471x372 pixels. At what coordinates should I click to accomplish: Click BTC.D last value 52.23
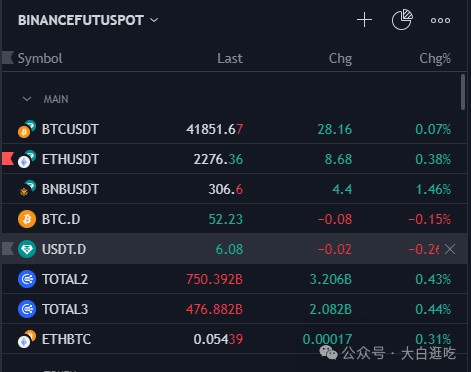(x=226, y=219)
